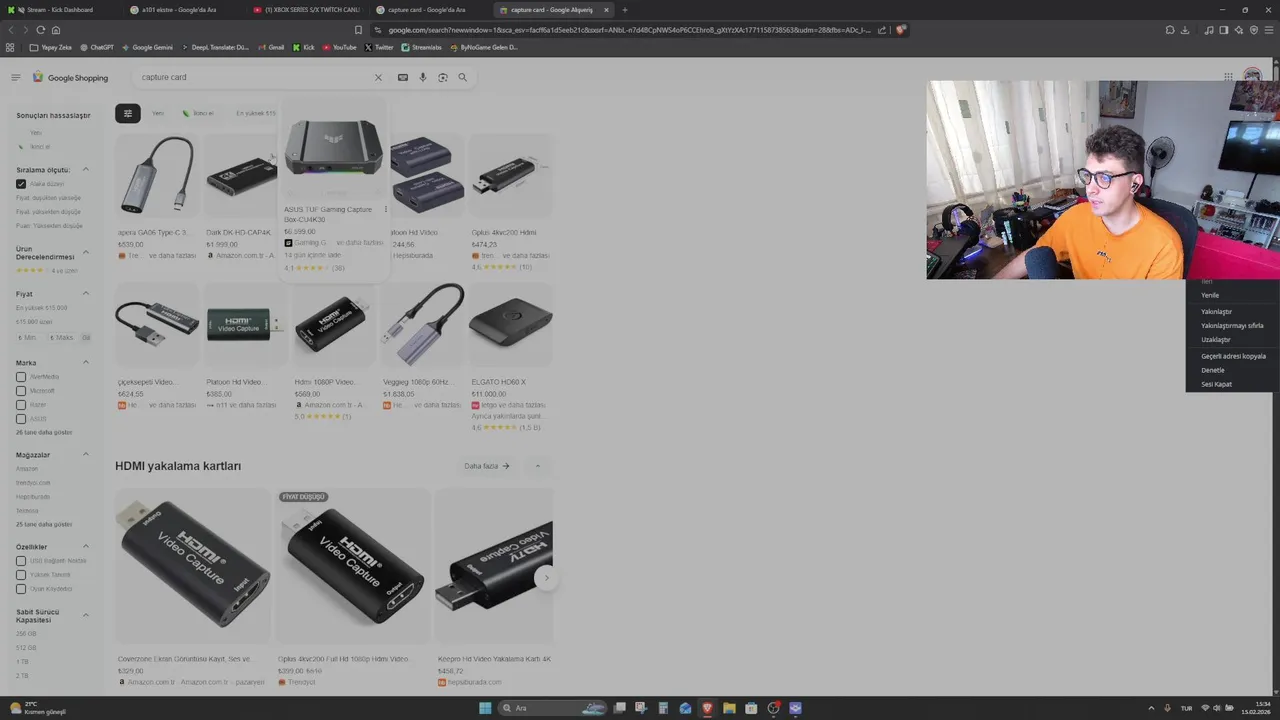Bookmark this page with the bookmark icon

[358, 30]
